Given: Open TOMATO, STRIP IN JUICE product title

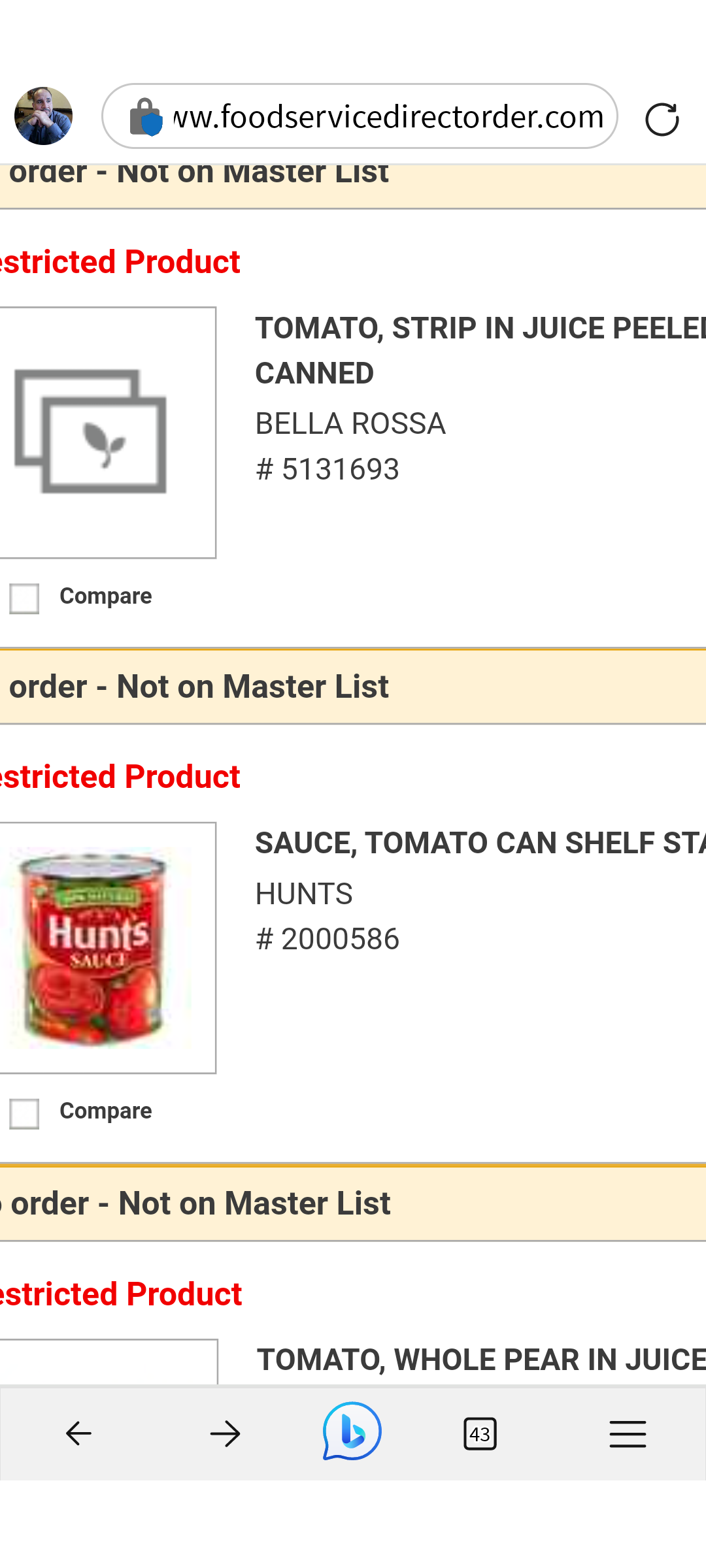Looking at the screenshot, I should click(x=480, y=351).
